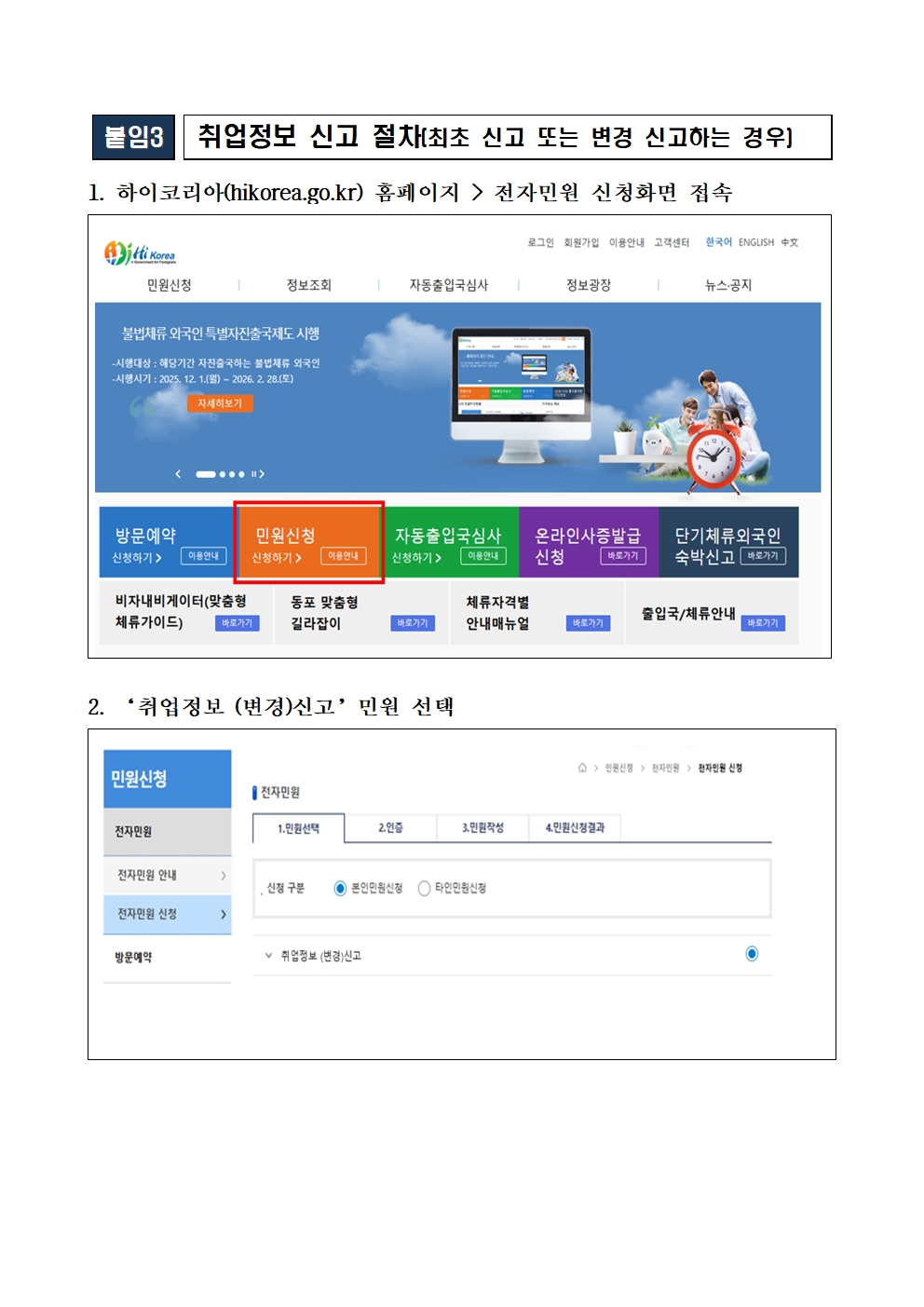Click 바로가기 badge on 출입국/체류안내 tile
924x1307 pixels.
click(762, 623)
